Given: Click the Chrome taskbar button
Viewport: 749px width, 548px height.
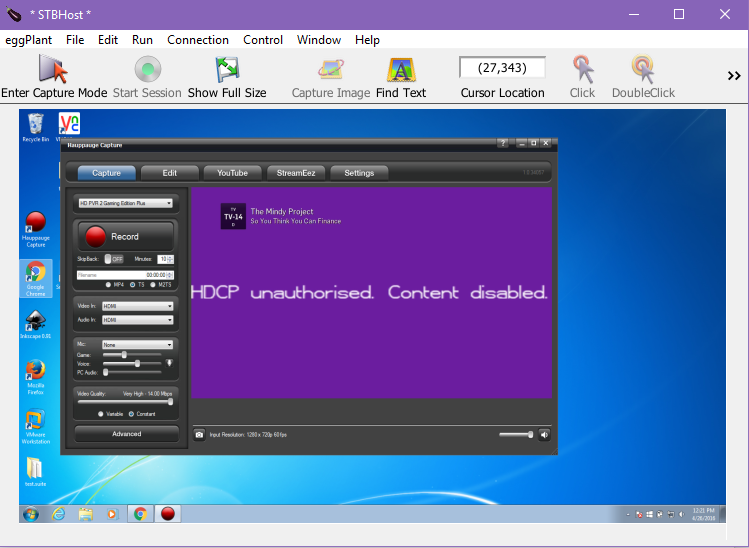Looking at the screenshot, I should click(140, 514).
